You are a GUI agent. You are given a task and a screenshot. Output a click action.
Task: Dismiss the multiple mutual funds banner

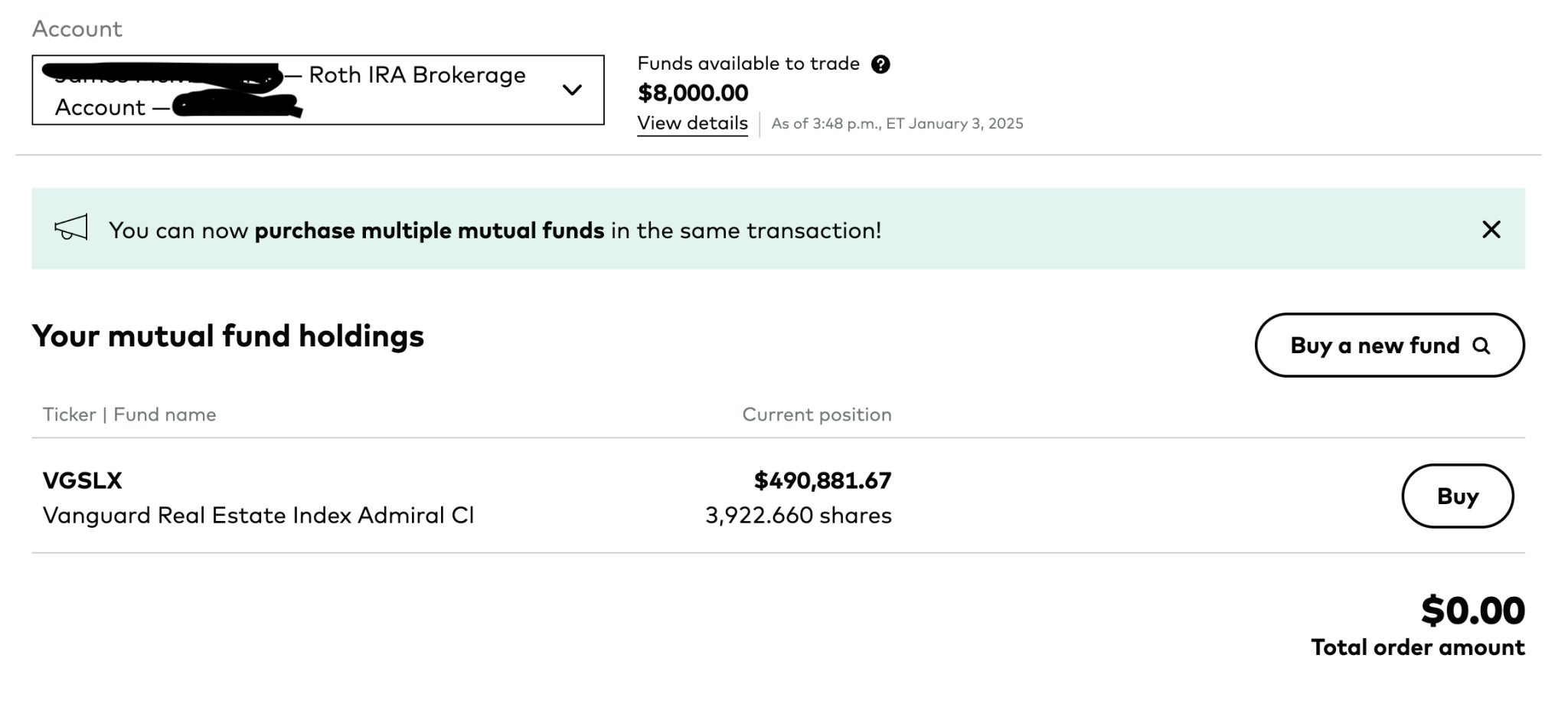point(1491,230)
